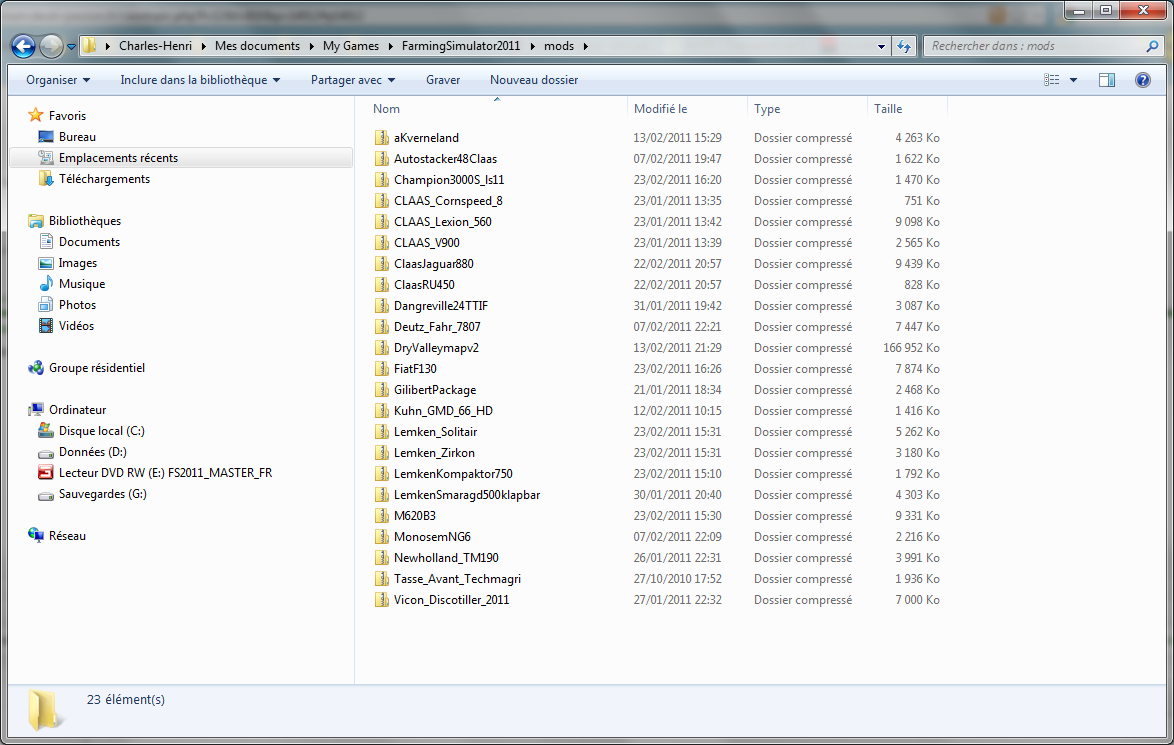The image size is (1174, 745).
Task: Select the MonosemNG6 file name
Action: click(x=432, y=537)
